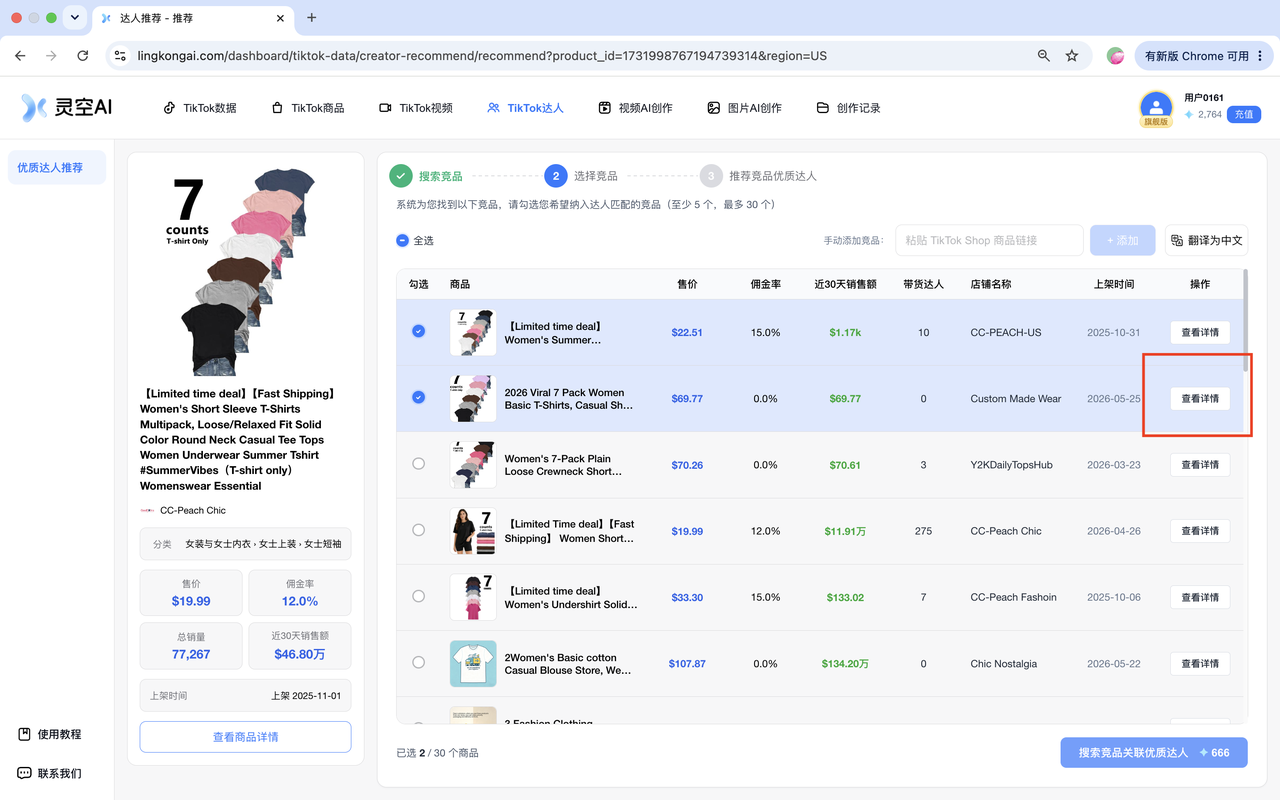Click 搜索竞品关联优质达人 button
This screenshot has width=1280, height=800.
pos(1154,752)
